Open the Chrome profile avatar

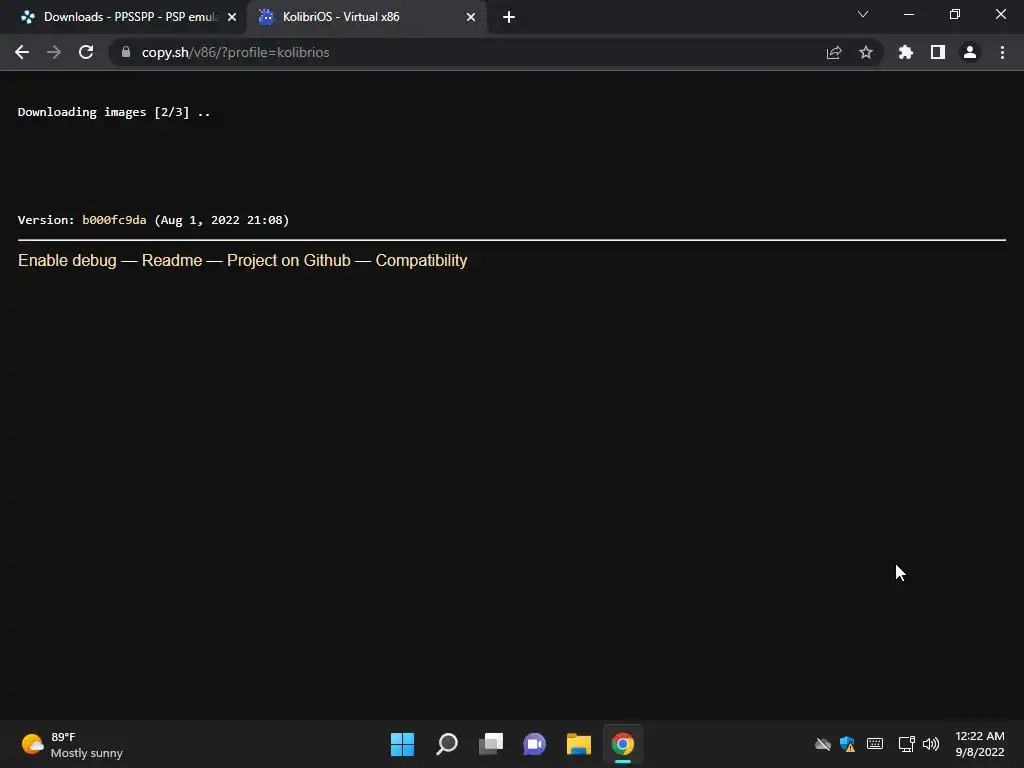pyautogui.click(x=970, y=52)
